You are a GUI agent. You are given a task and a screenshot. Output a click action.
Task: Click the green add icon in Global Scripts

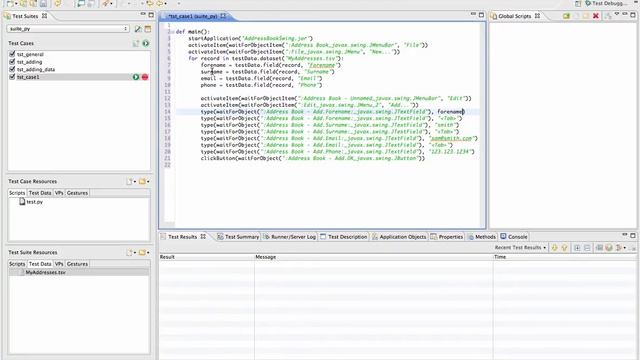click(566, 16)
